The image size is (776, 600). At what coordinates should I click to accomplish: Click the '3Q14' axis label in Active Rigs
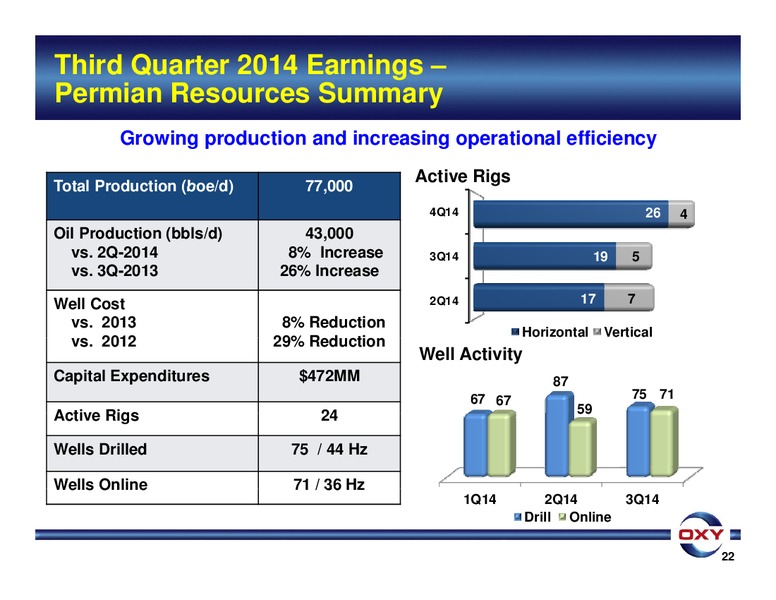(x=444, y=256)
